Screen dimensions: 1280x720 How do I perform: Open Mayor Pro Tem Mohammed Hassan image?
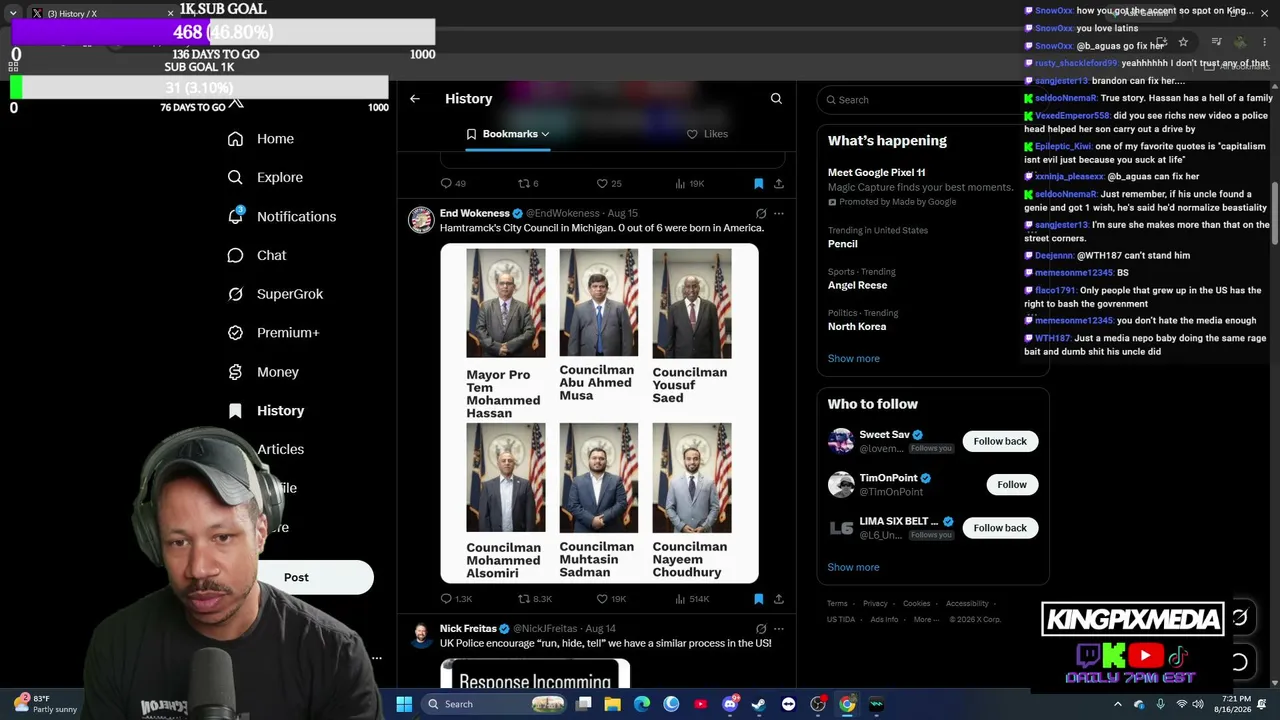coord(506,303)
